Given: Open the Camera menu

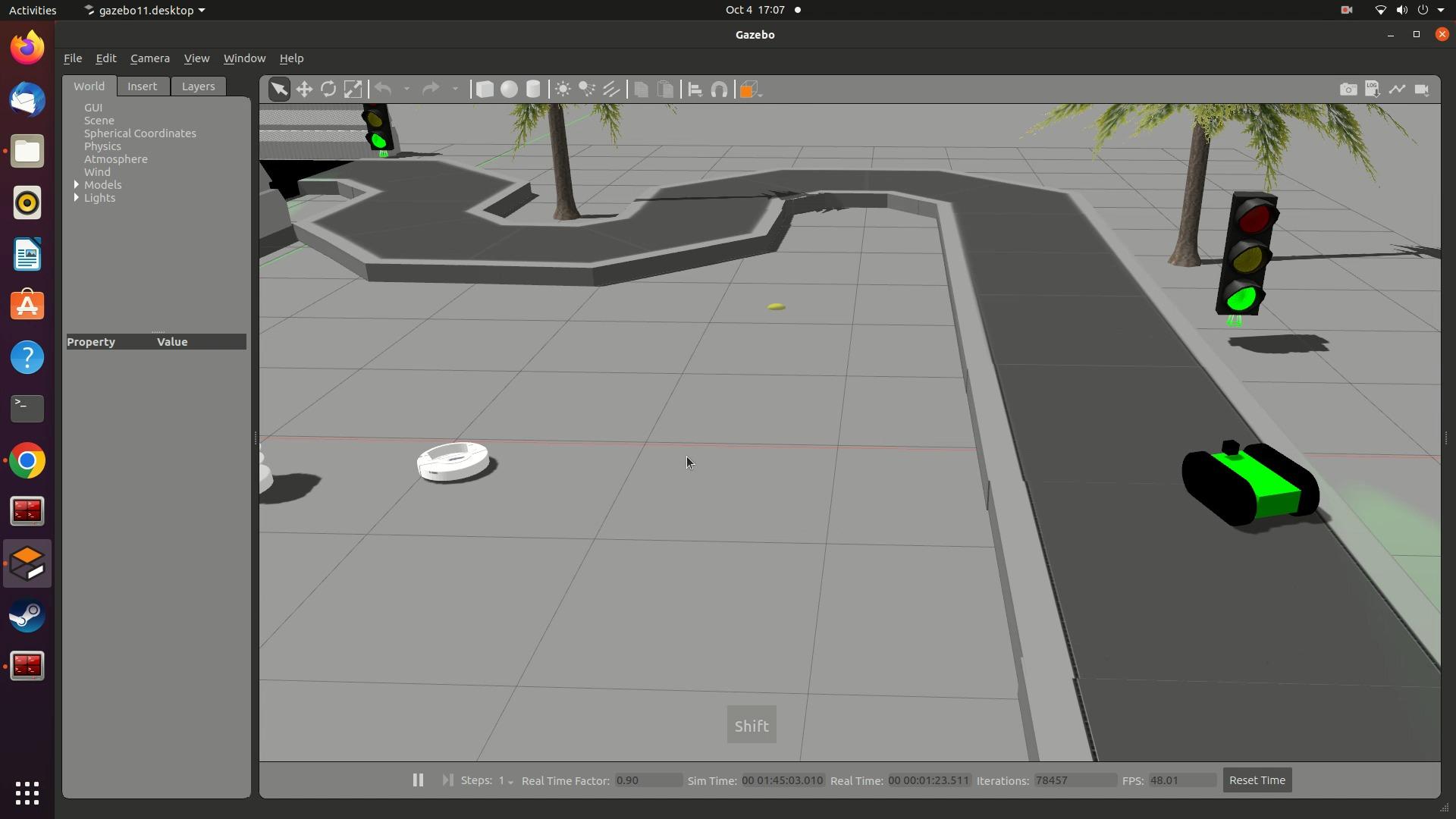Looking at the screenshot, I should tap(150, 58).
